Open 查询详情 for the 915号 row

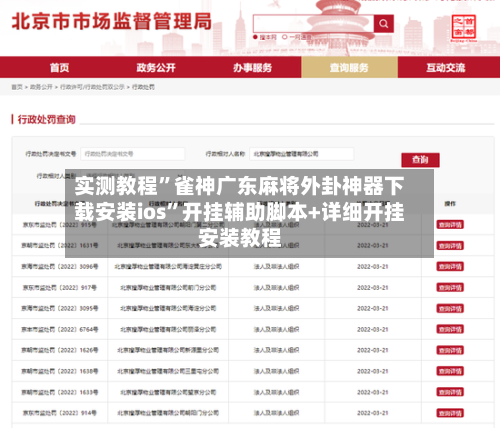click(x=450, y=225)
